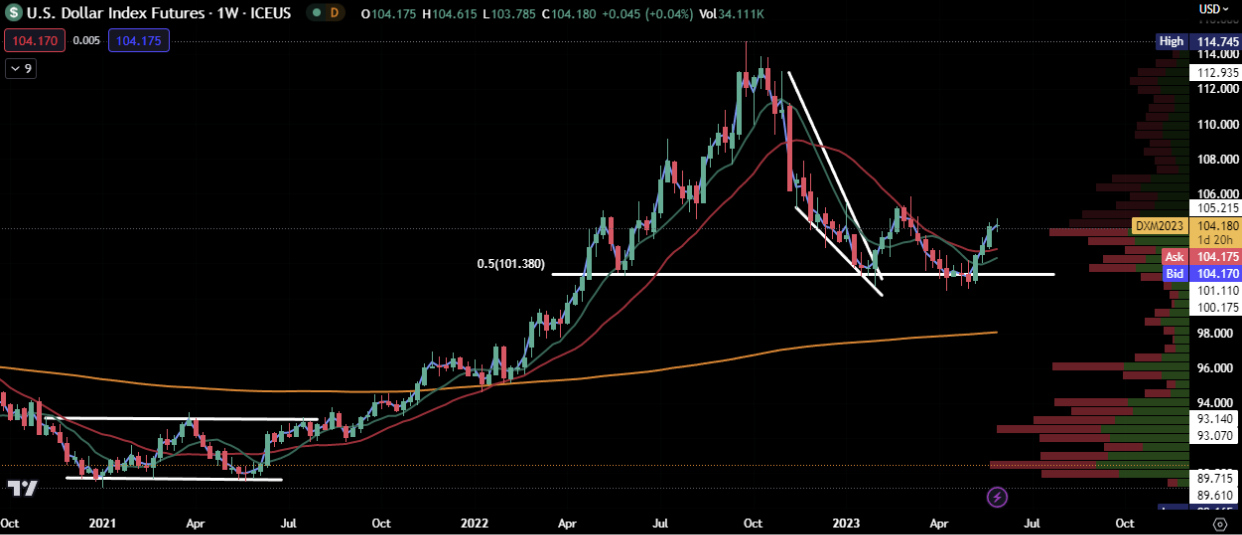Click the high value H104.615 in the legend
The width and height of the screenshot is (1242, 535).
[x=448, y=13]
